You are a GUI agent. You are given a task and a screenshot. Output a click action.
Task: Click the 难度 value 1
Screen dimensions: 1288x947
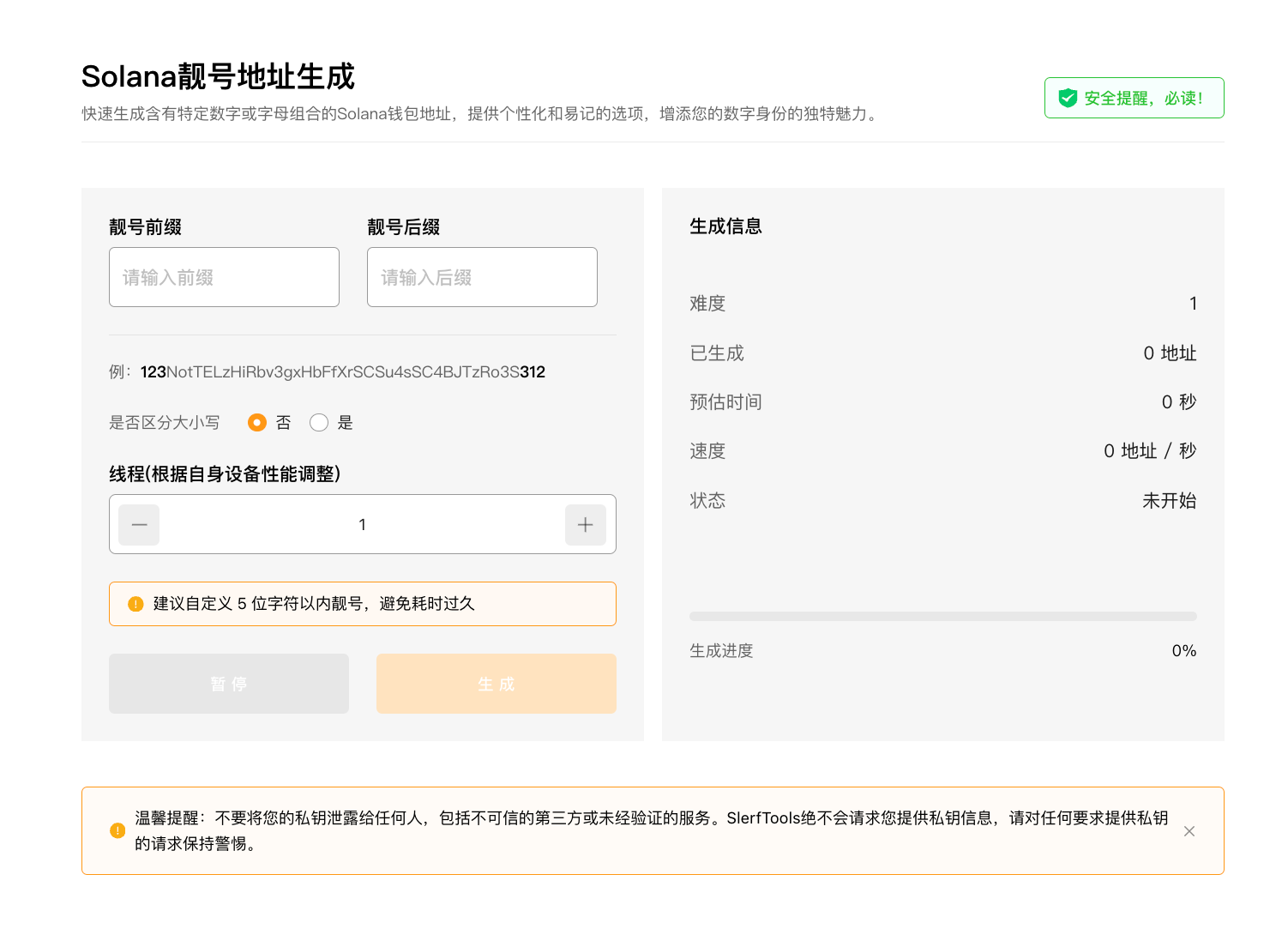point(1193,304)
